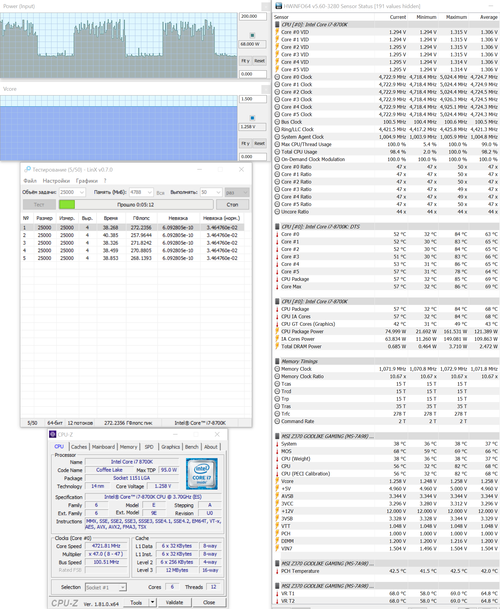The height and width of the screenshot is (609, 500).
Task: Click the lightning icon beside Core #5 VID
Action: (x=277, y=69)
